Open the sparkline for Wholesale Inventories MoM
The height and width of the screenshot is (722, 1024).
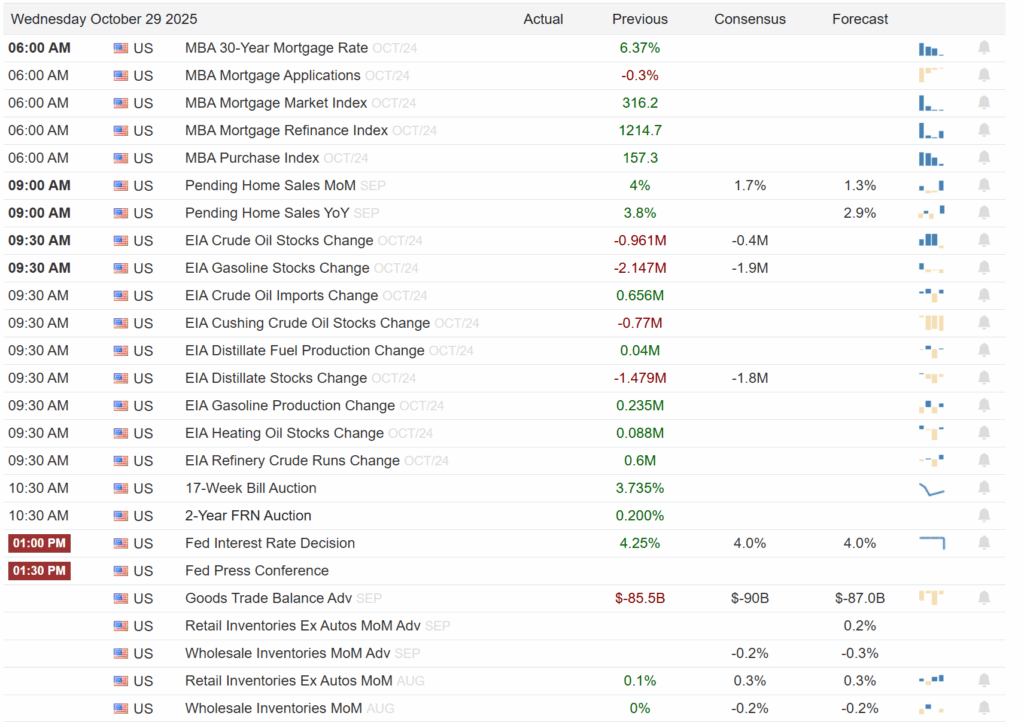[930, 708]
